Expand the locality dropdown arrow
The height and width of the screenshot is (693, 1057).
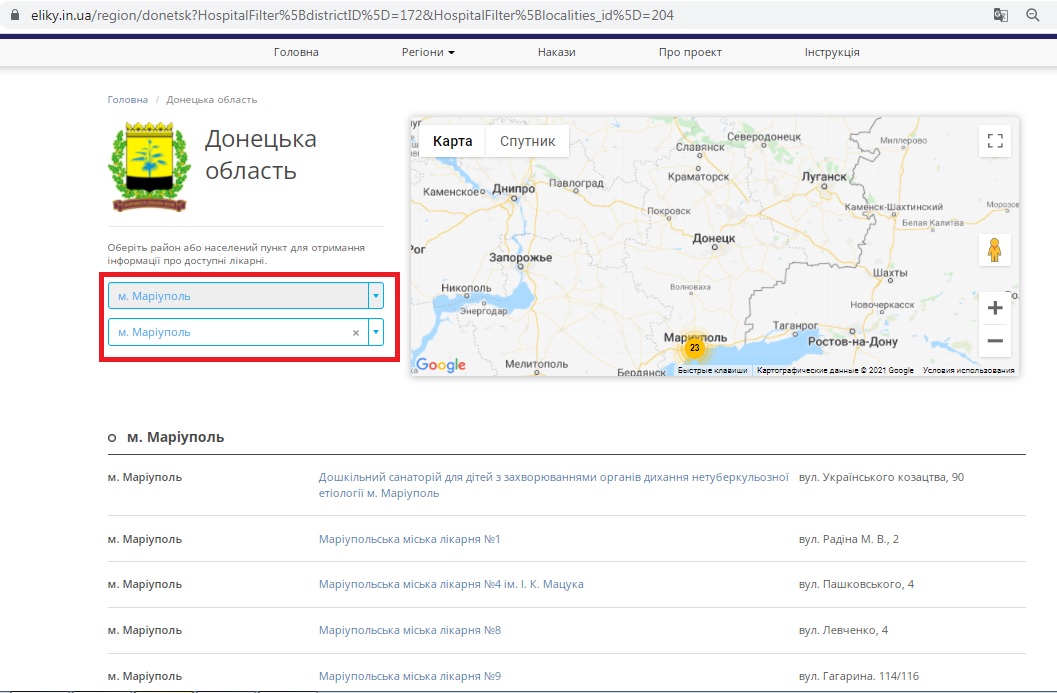pos(376,332)
